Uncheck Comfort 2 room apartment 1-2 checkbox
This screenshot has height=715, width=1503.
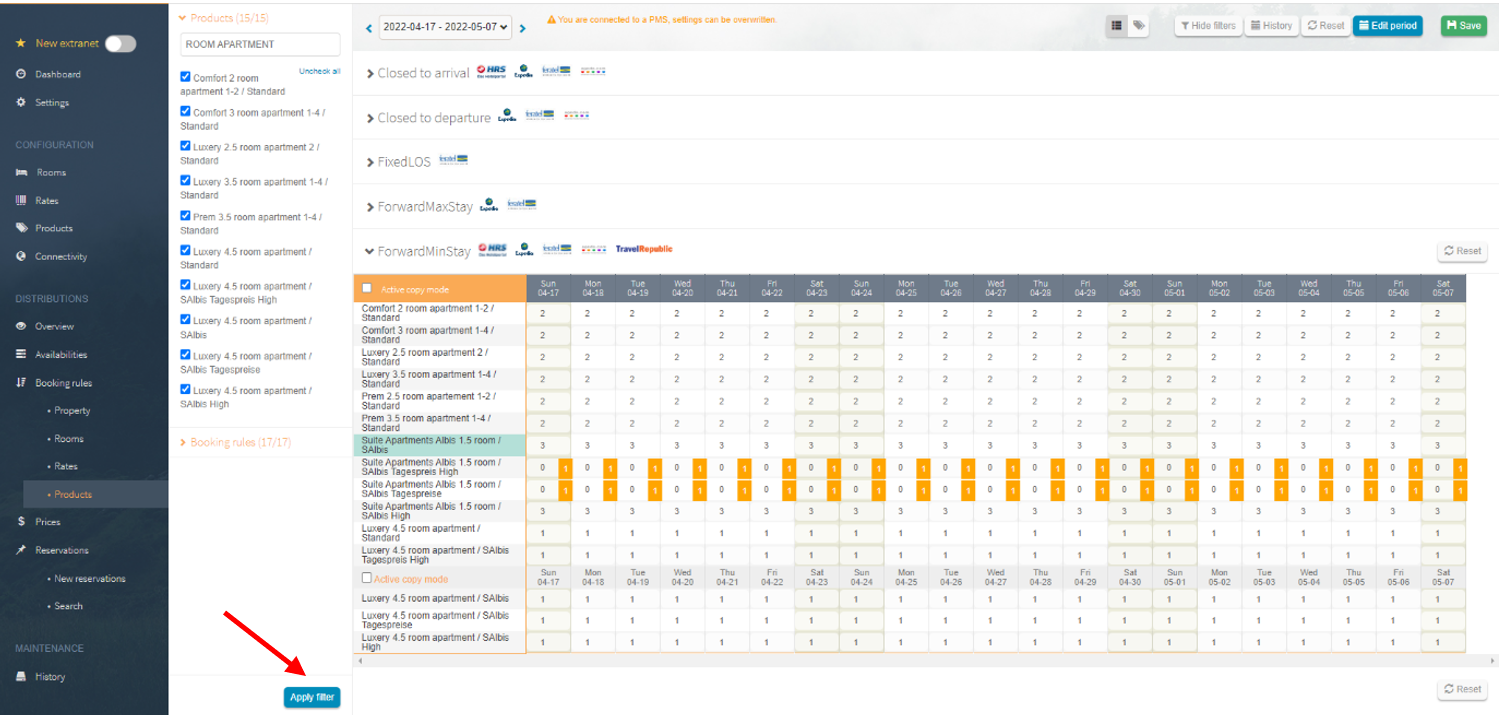[186, 76]
